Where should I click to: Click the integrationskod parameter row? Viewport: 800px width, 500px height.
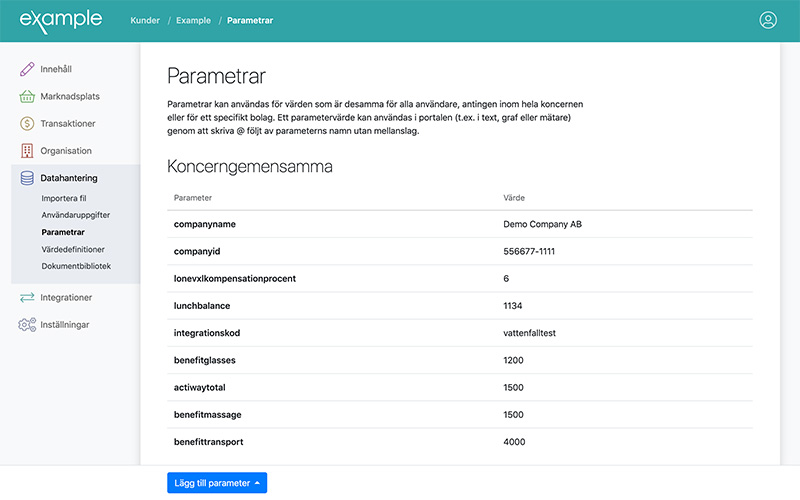(460, 333)
